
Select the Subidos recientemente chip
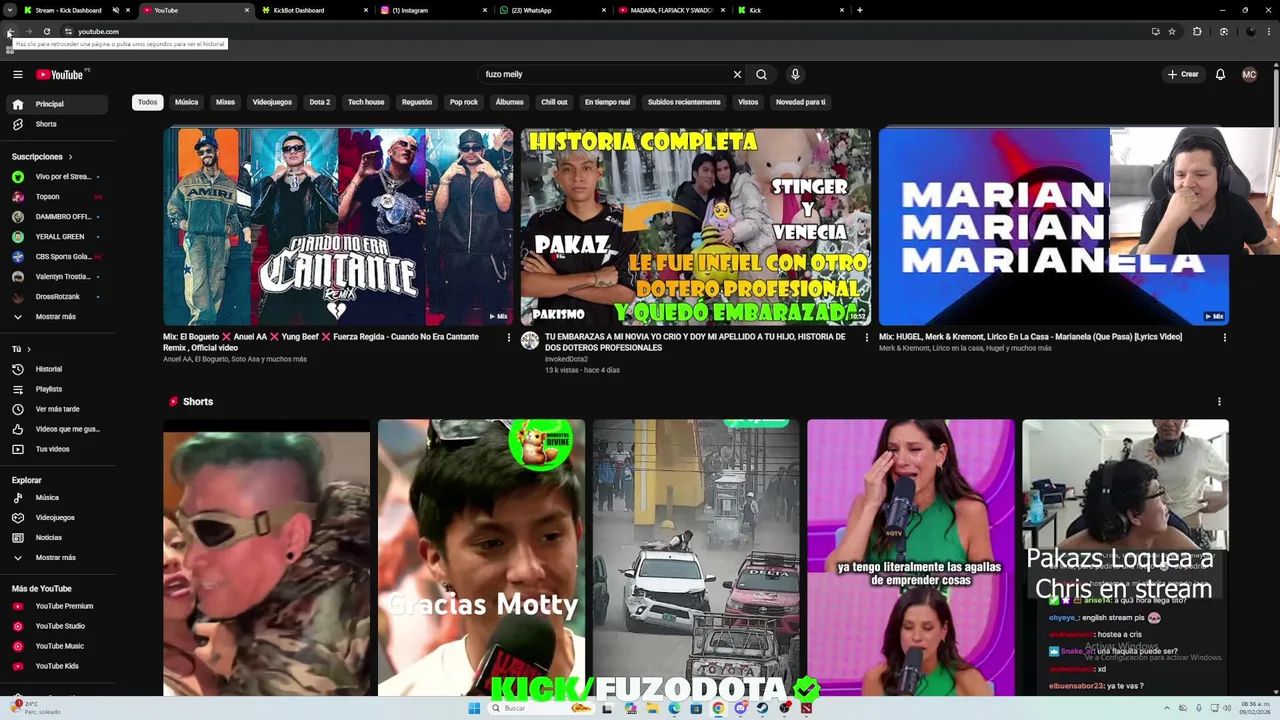[x=684, y=102]
